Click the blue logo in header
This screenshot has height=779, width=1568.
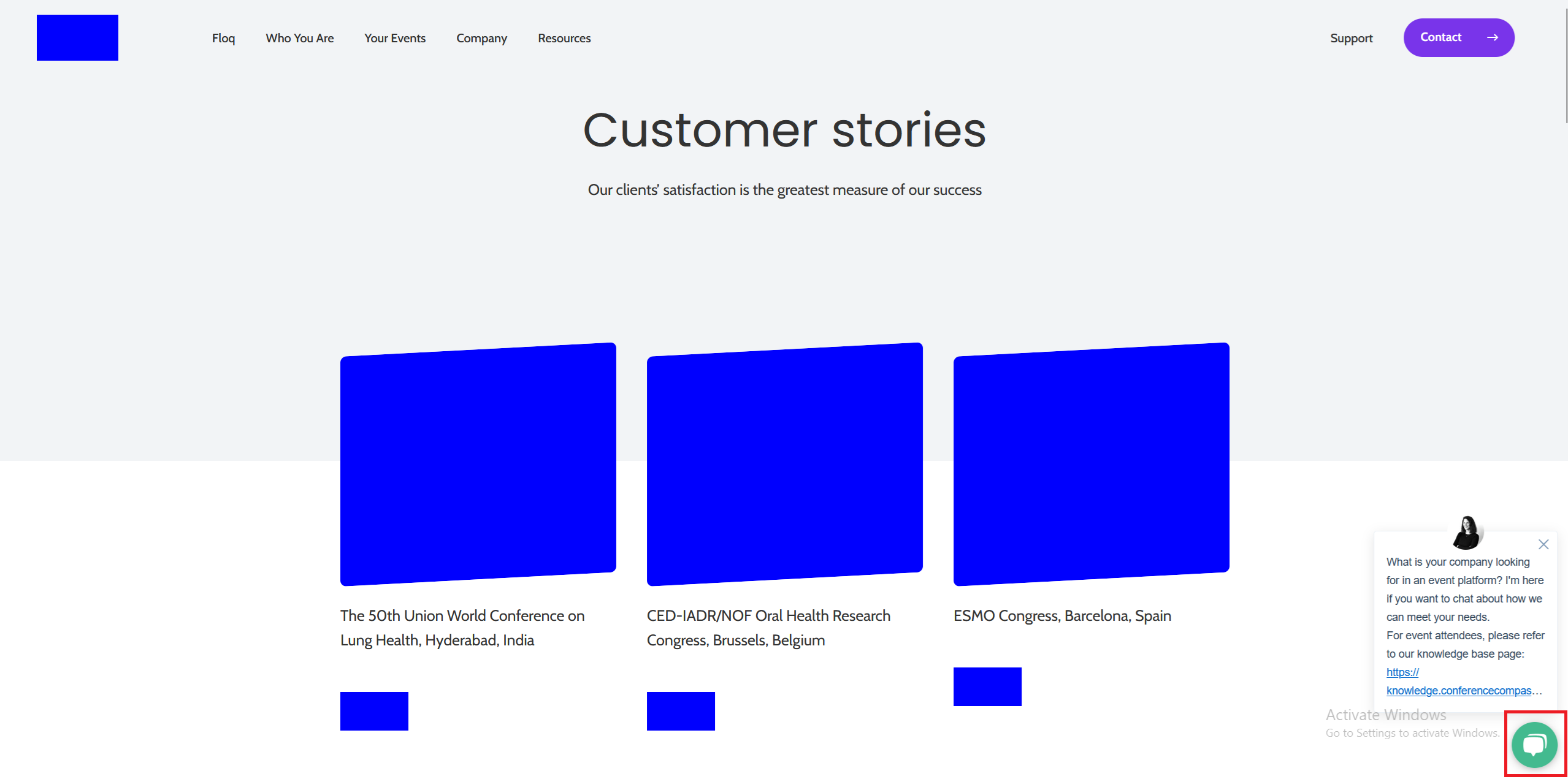coord(77,38)
